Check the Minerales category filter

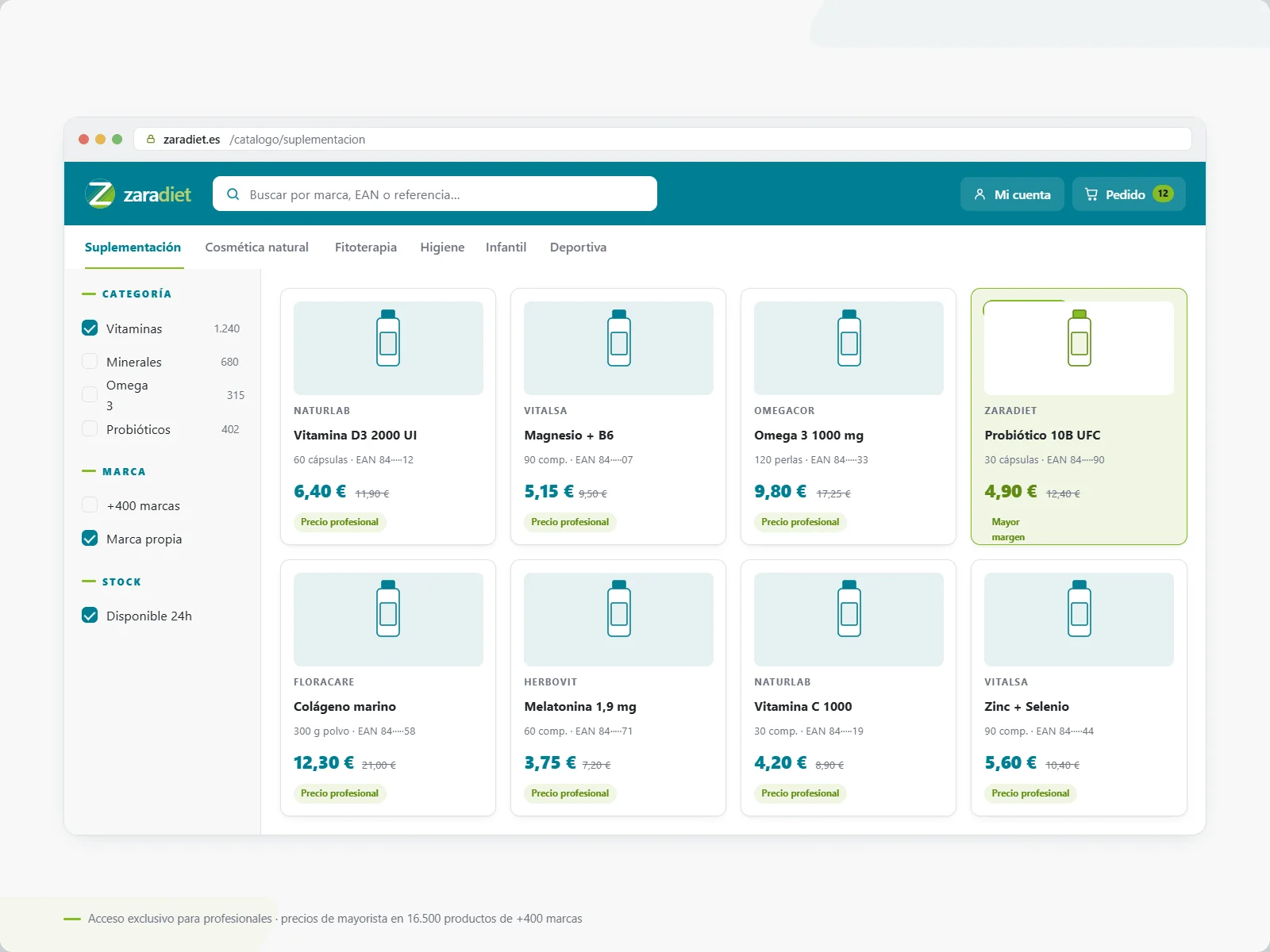point(90,362)
